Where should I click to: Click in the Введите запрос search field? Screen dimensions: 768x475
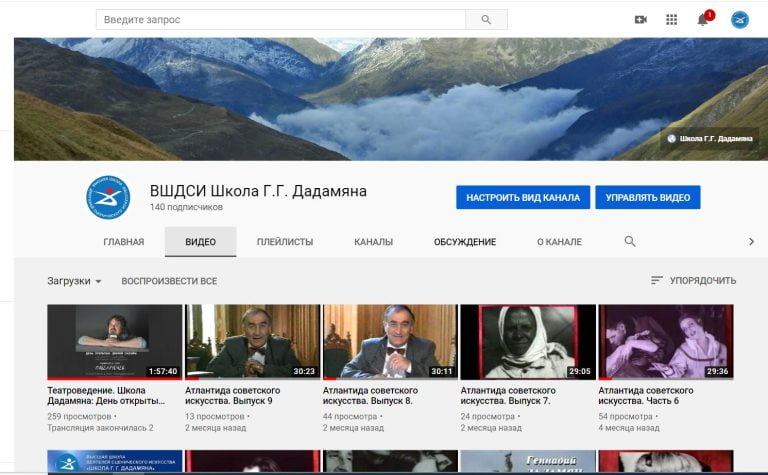coord(281,20)
